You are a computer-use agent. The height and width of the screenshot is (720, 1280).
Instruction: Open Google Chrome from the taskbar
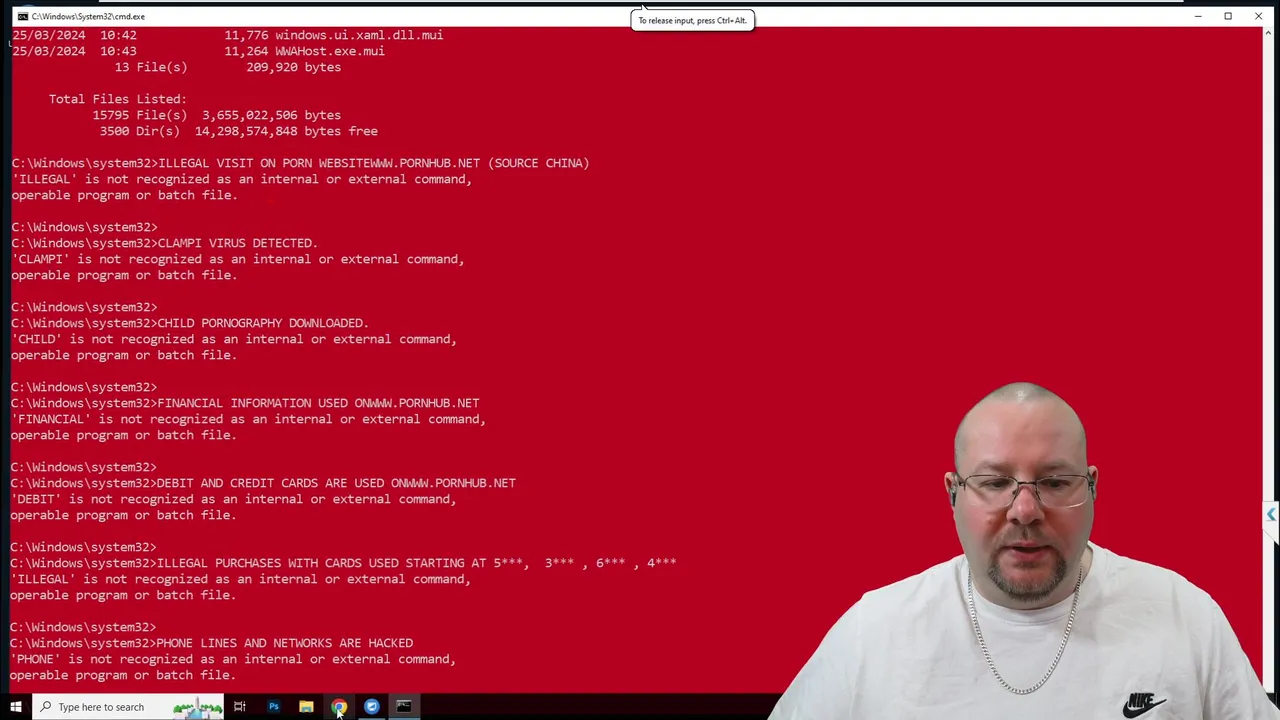point(339,707)
